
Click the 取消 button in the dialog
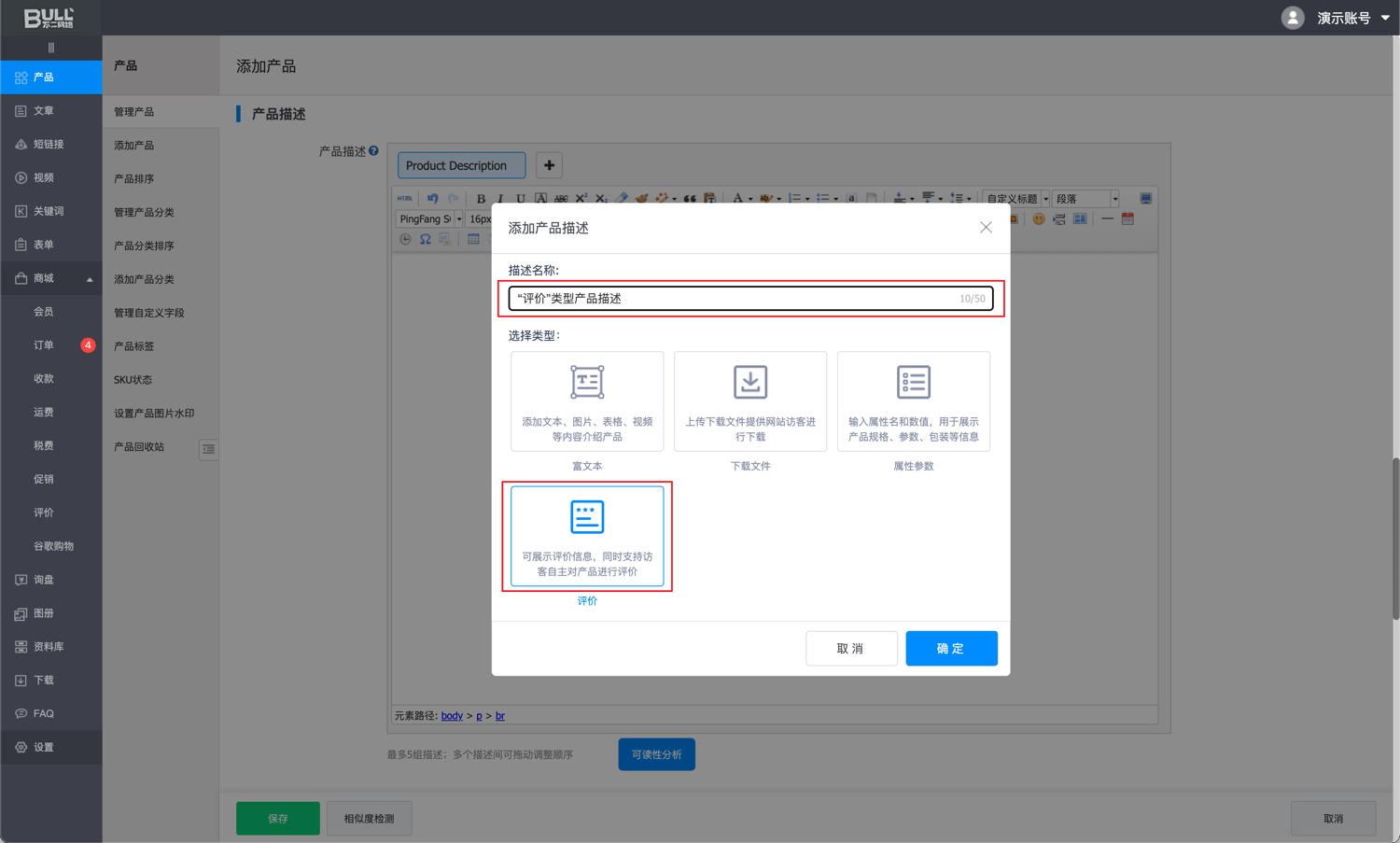850,648
